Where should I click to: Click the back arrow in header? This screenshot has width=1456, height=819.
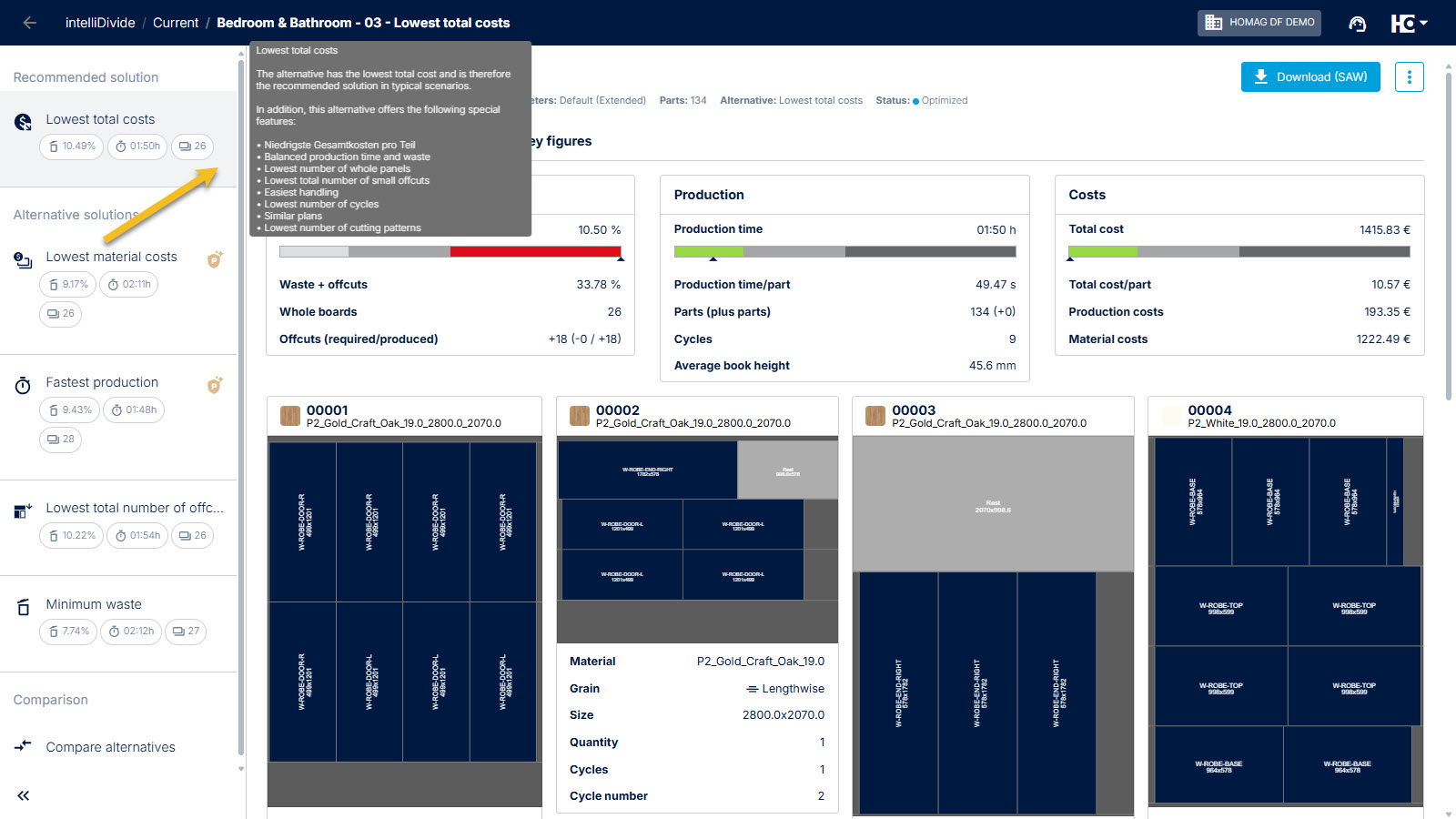click(x=30, y=23)
